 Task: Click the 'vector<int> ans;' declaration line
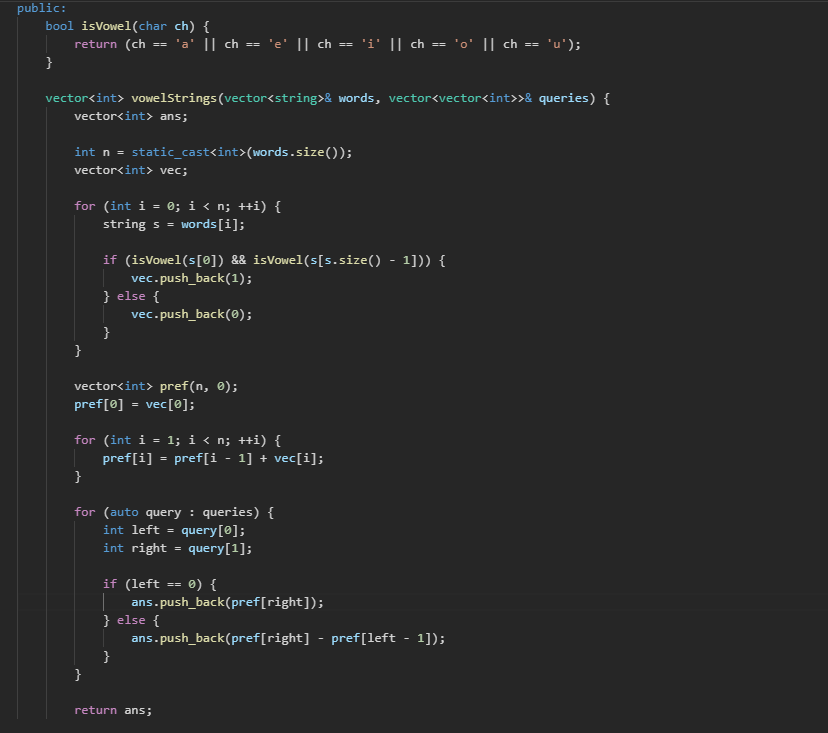click(x=131, y=116)
